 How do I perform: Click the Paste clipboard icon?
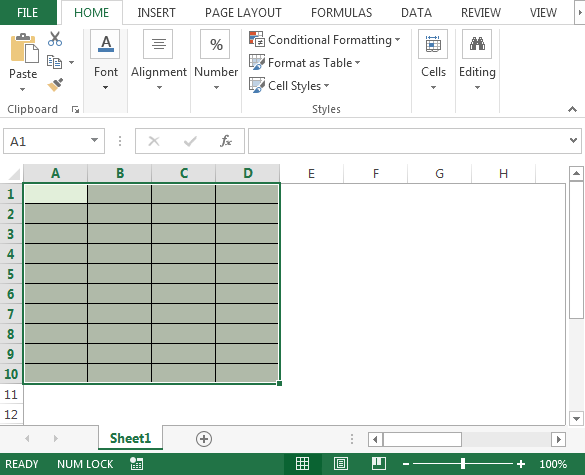(24, 48)
